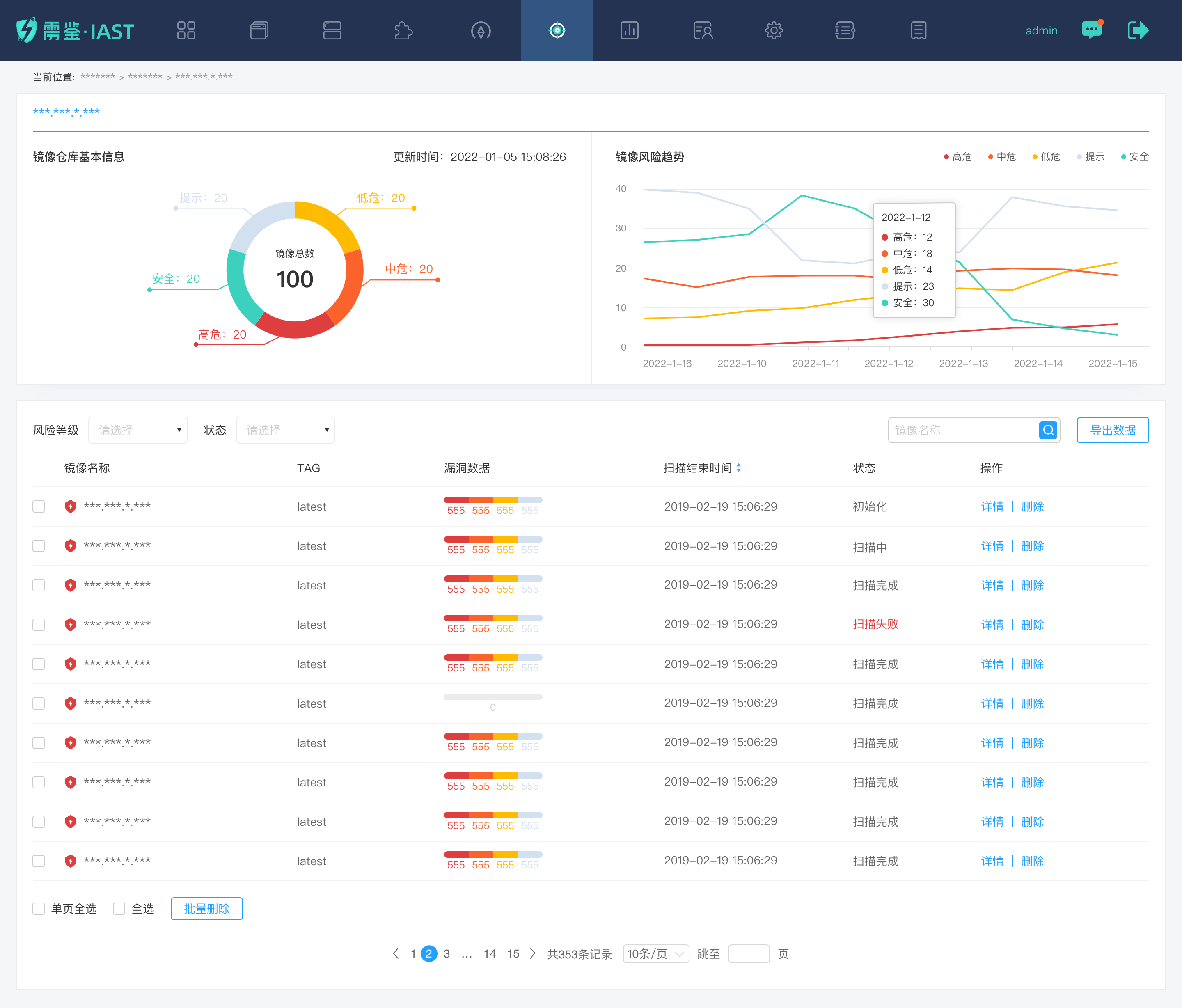Open the document log nav icon

919,30
